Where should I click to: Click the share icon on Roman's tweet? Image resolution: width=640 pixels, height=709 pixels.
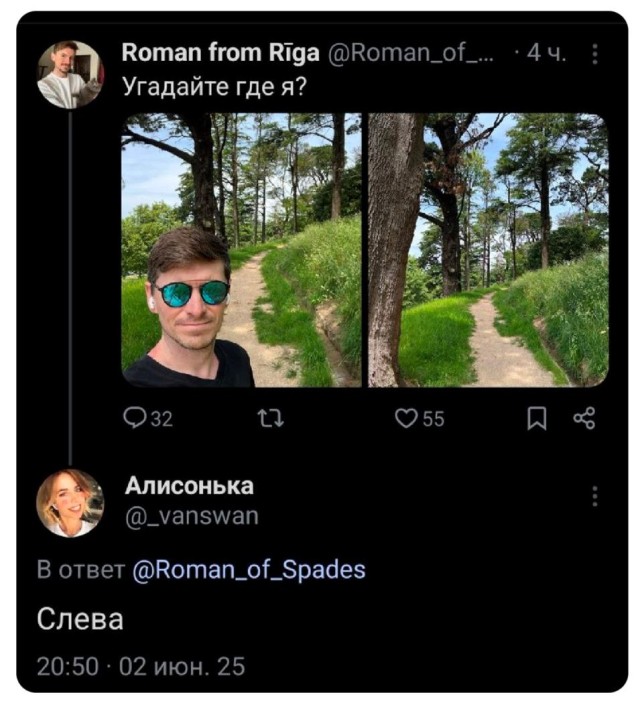(x=585, y=420)
